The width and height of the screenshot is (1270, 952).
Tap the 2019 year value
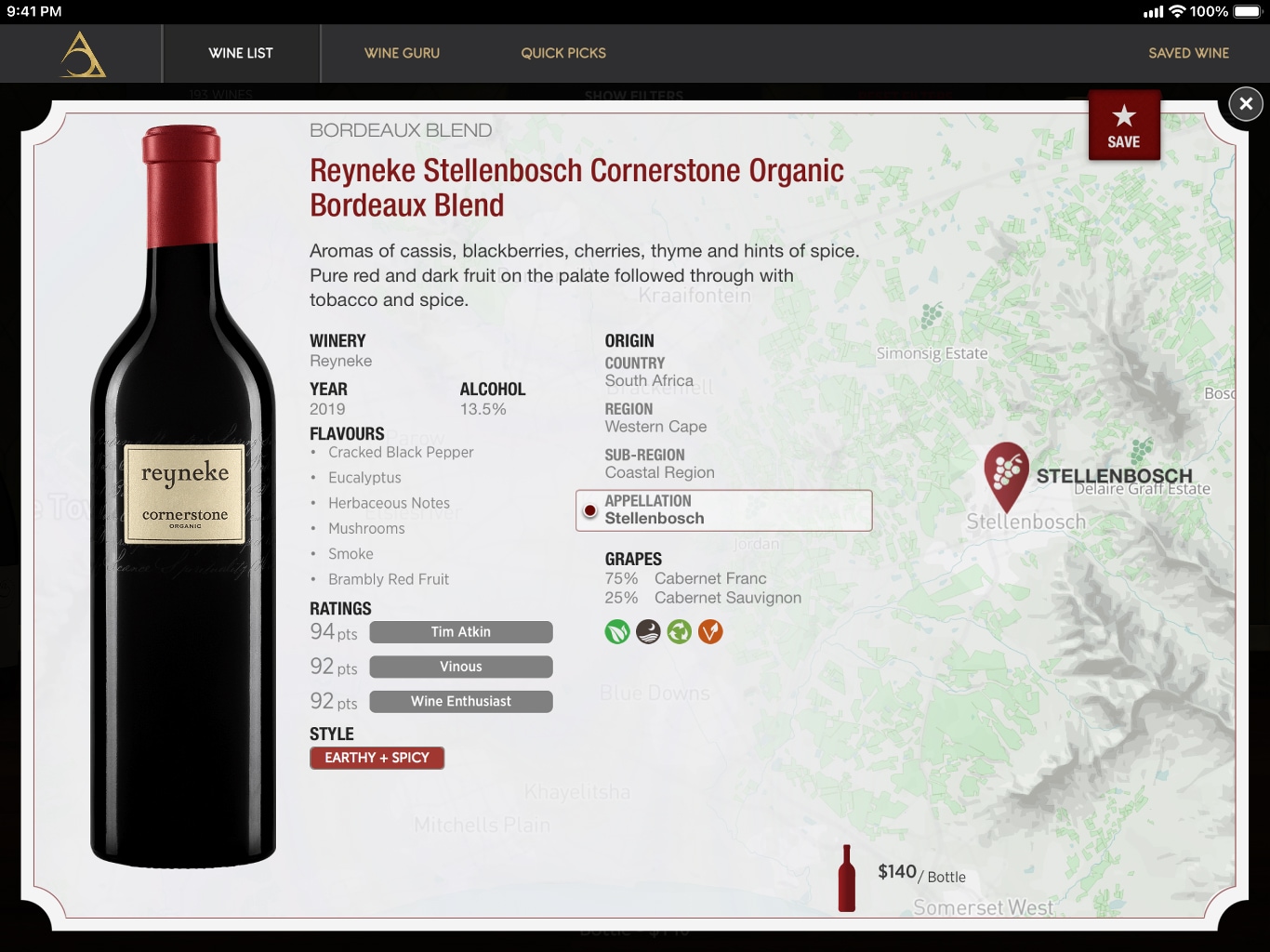[327, 409]
